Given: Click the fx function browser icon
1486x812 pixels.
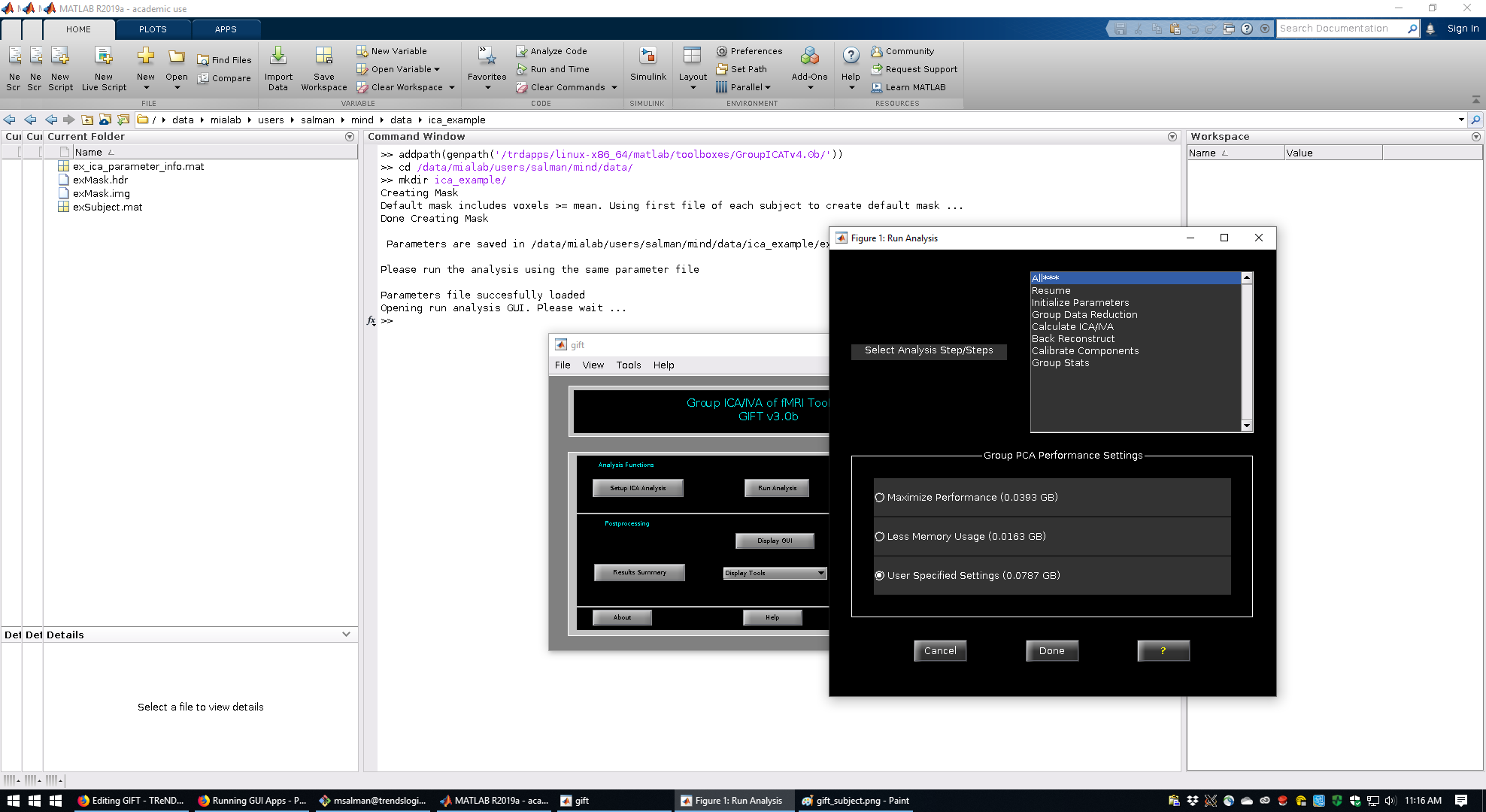Looking at the screenshot, I should pos(371,321).
